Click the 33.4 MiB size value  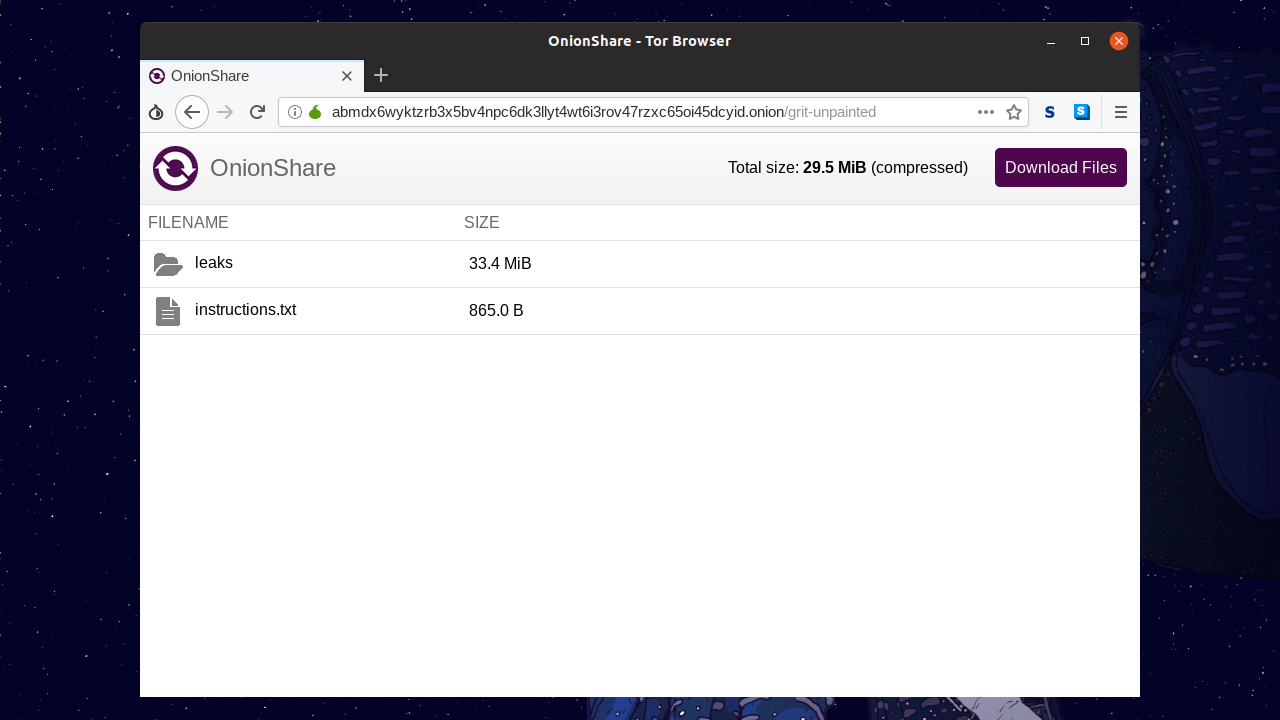pos(500,264)
